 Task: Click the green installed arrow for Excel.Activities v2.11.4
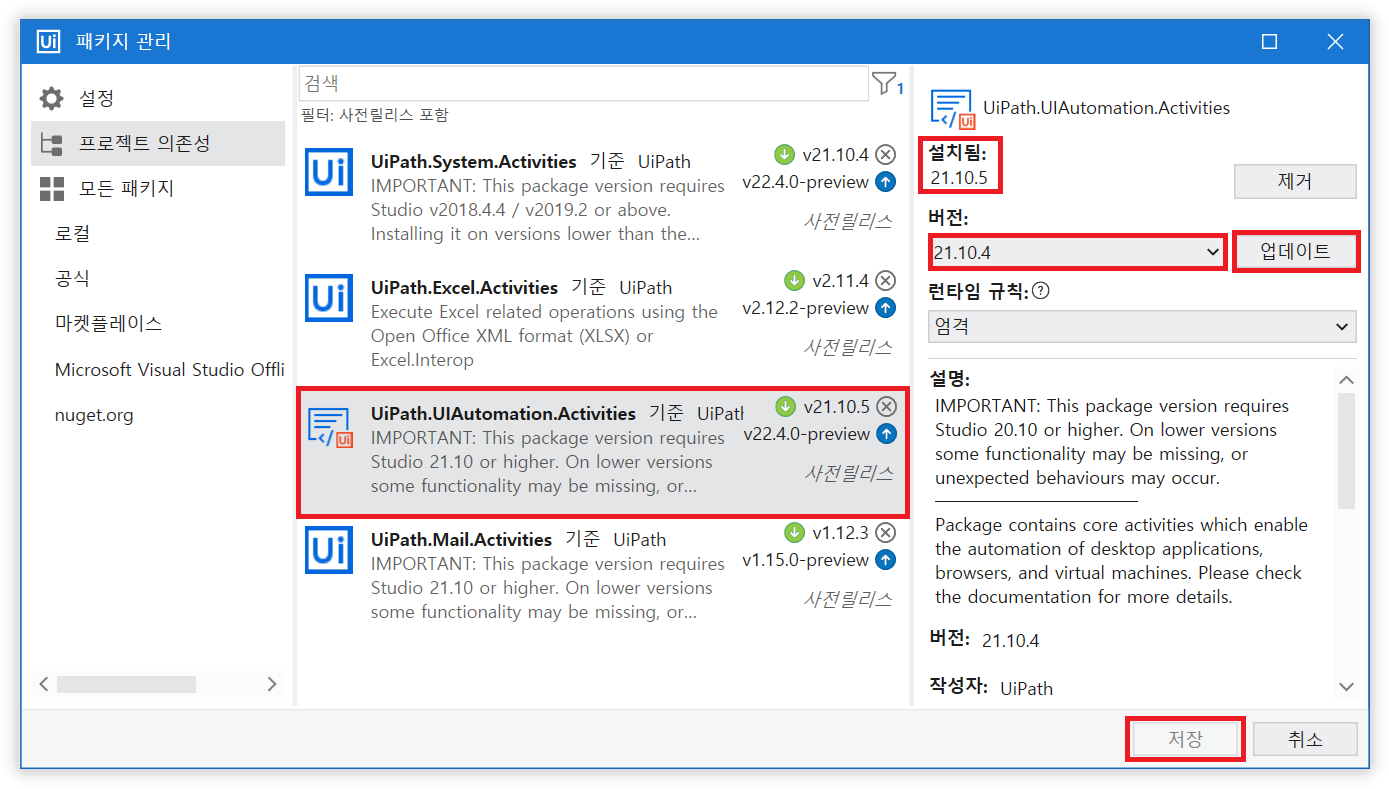794,280
